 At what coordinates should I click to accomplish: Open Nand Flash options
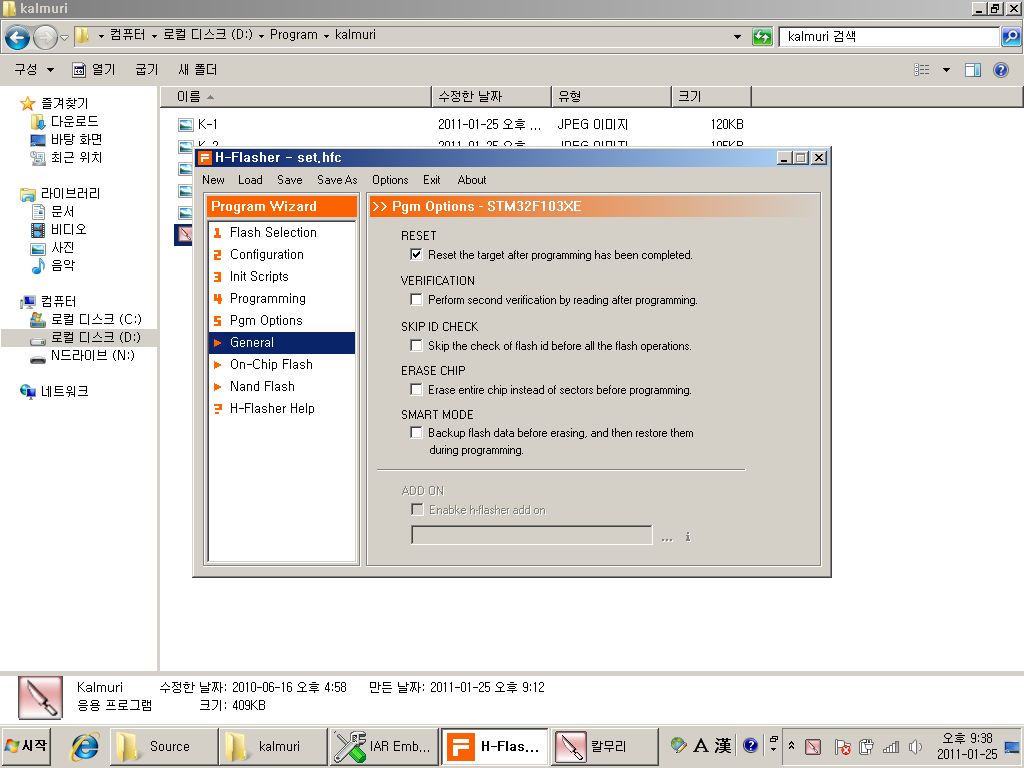pyautogui.click(x=262, y=387)
